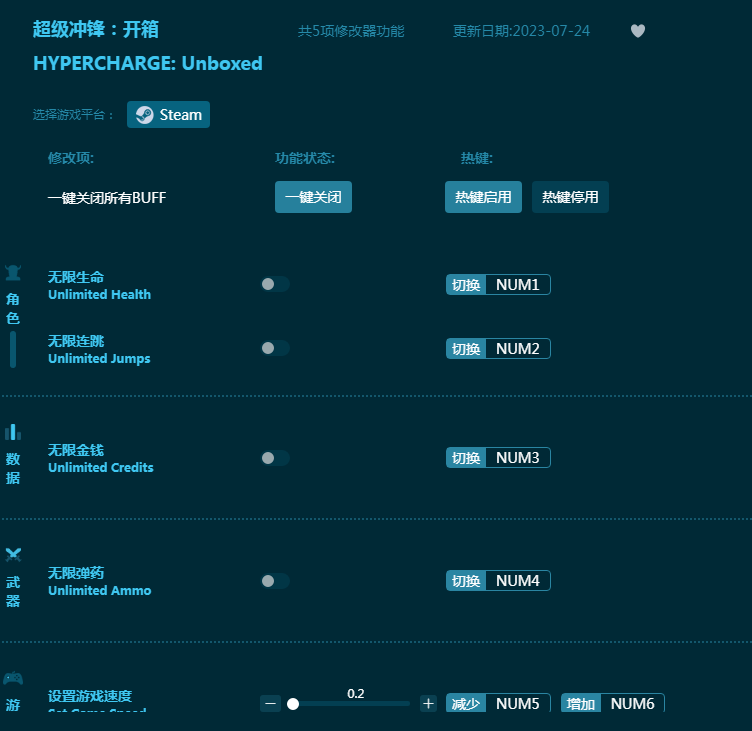Image resolution: width=752 pixels, height=731 pixels.
Task: Click the heart favorite icon
Action: coord(637,31)
